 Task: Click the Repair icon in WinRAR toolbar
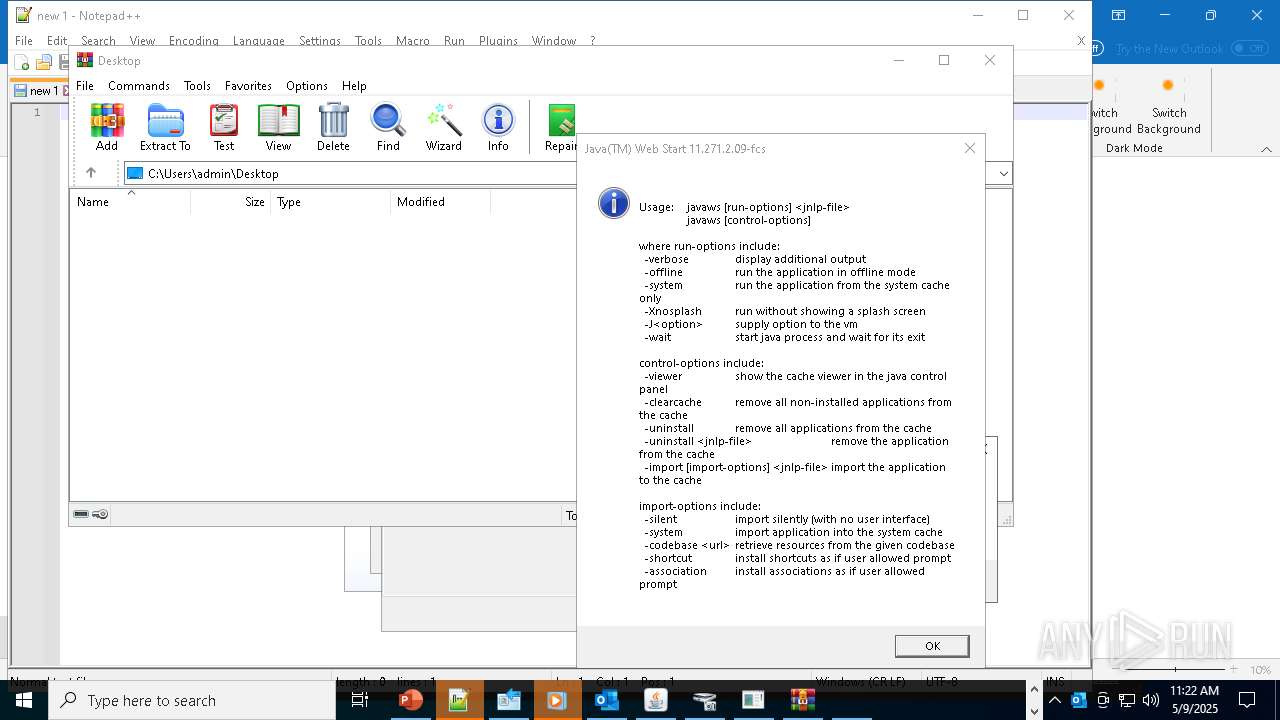pos(562,120)
